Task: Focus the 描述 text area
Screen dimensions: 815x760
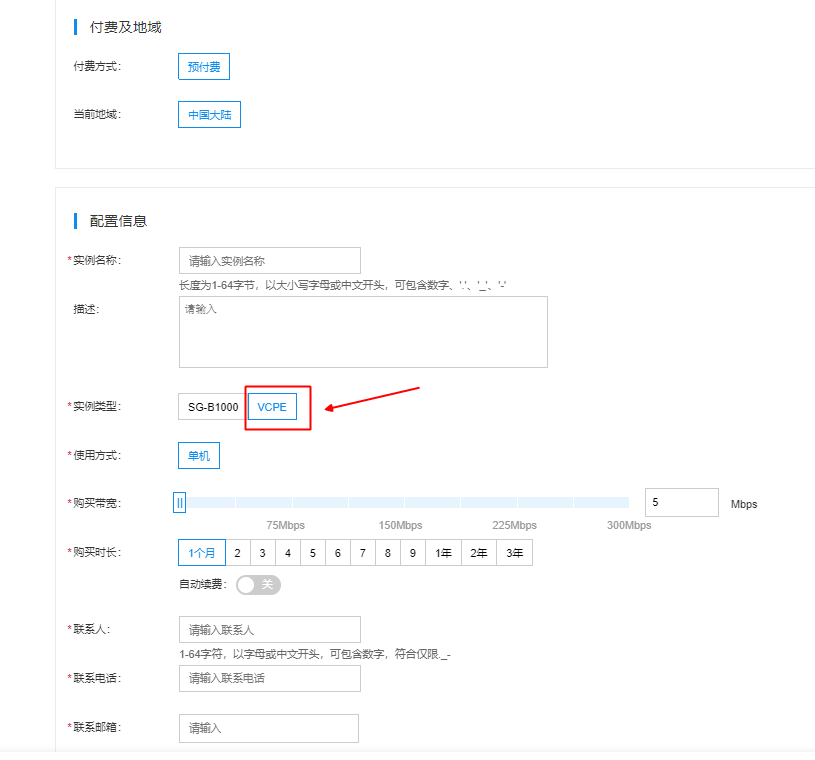Action: pyautogui.click(x=363, y=332)
